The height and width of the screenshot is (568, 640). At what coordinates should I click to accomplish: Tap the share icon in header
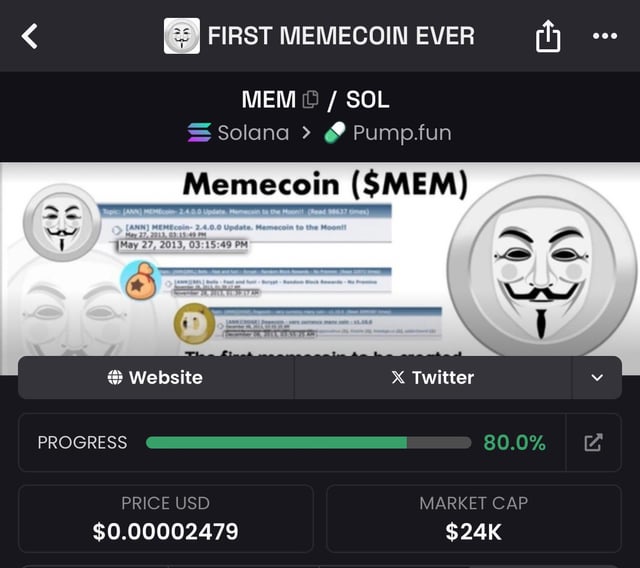pos(548,36)
